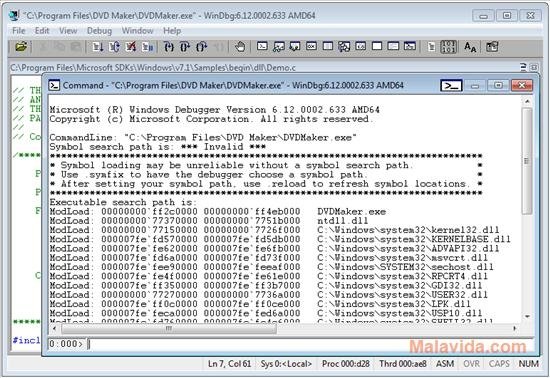The height and width of the screenshot is (378, 550).
Task: Open the Options toolbar icon
Action: pyautogui.click(x=492, y=47)
